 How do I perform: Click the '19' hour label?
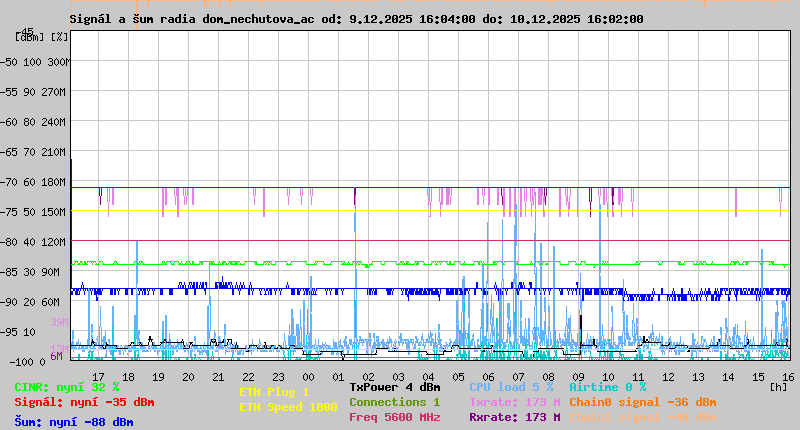(x=158, y=377)
